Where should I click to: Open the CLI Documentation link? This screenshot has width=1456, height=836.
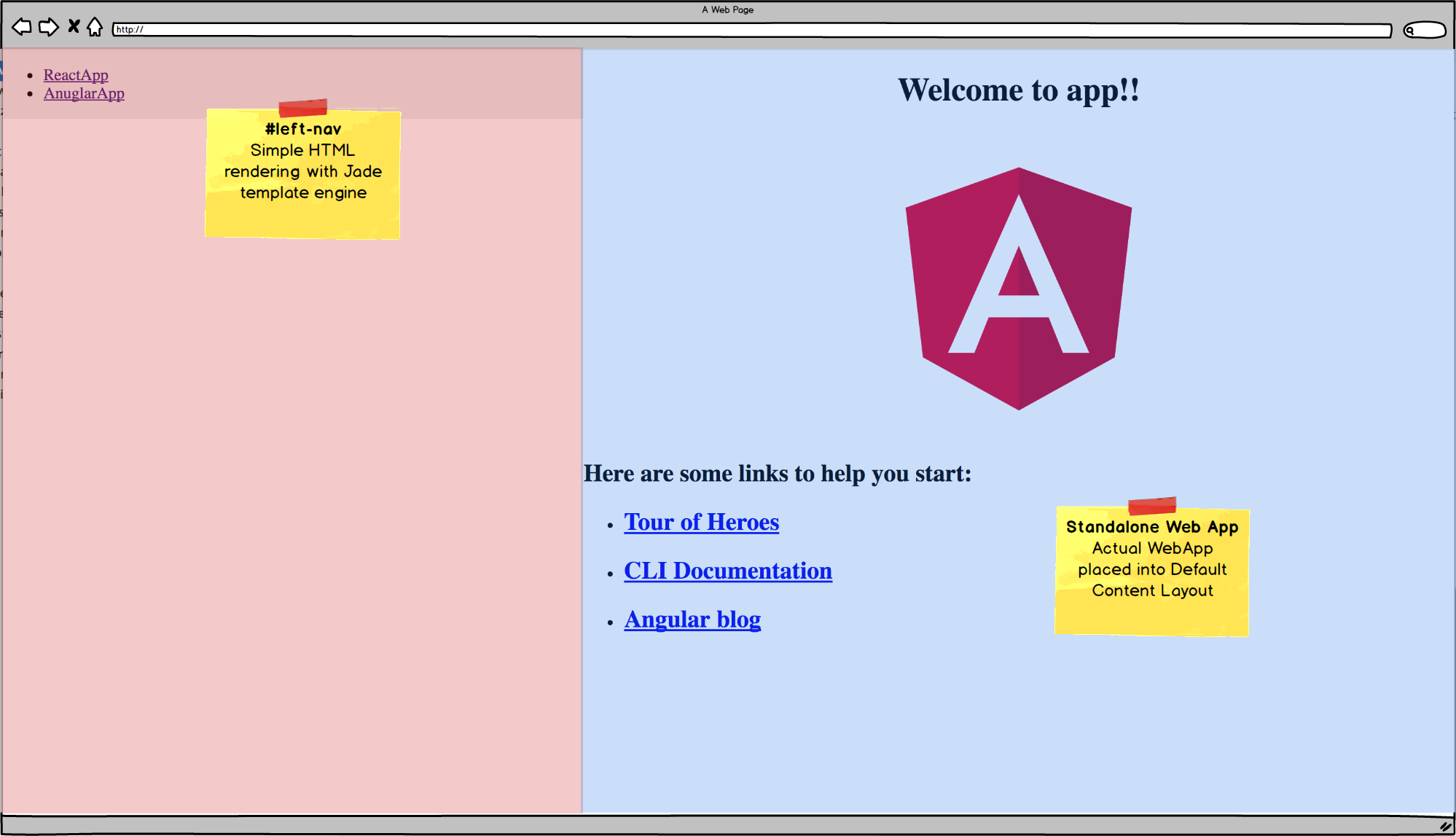(x=728, y=571)
